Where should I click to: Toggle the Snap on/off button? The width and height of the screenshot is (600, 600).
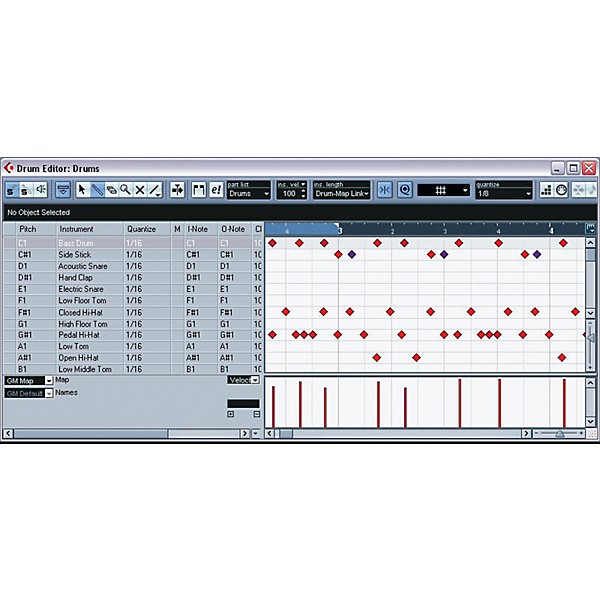tap(385, 190)
